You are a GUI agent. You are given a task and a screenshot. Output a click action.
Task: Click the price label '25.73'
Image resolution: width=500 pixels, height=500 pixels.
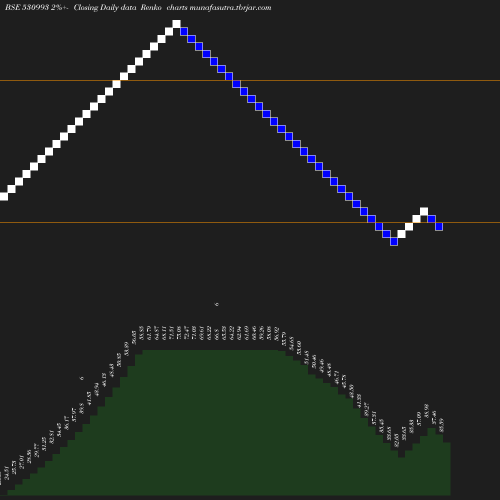tap(14, 467)
